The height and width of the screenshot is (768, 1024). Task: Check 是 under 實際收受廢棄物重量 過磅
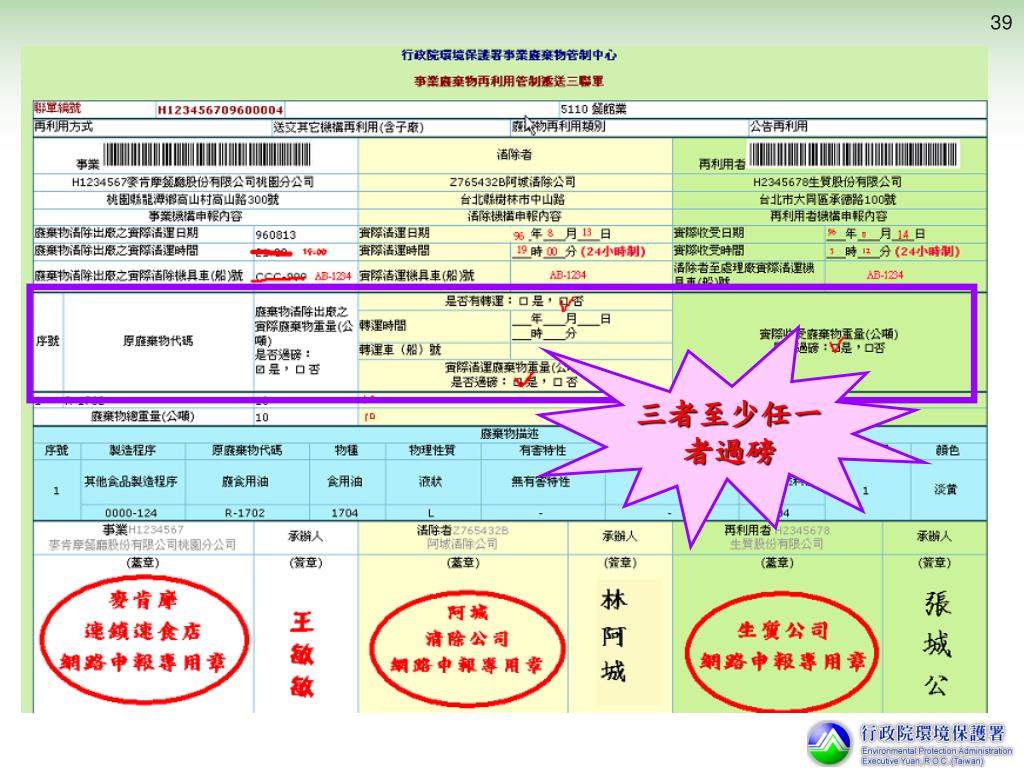(834, 348)
